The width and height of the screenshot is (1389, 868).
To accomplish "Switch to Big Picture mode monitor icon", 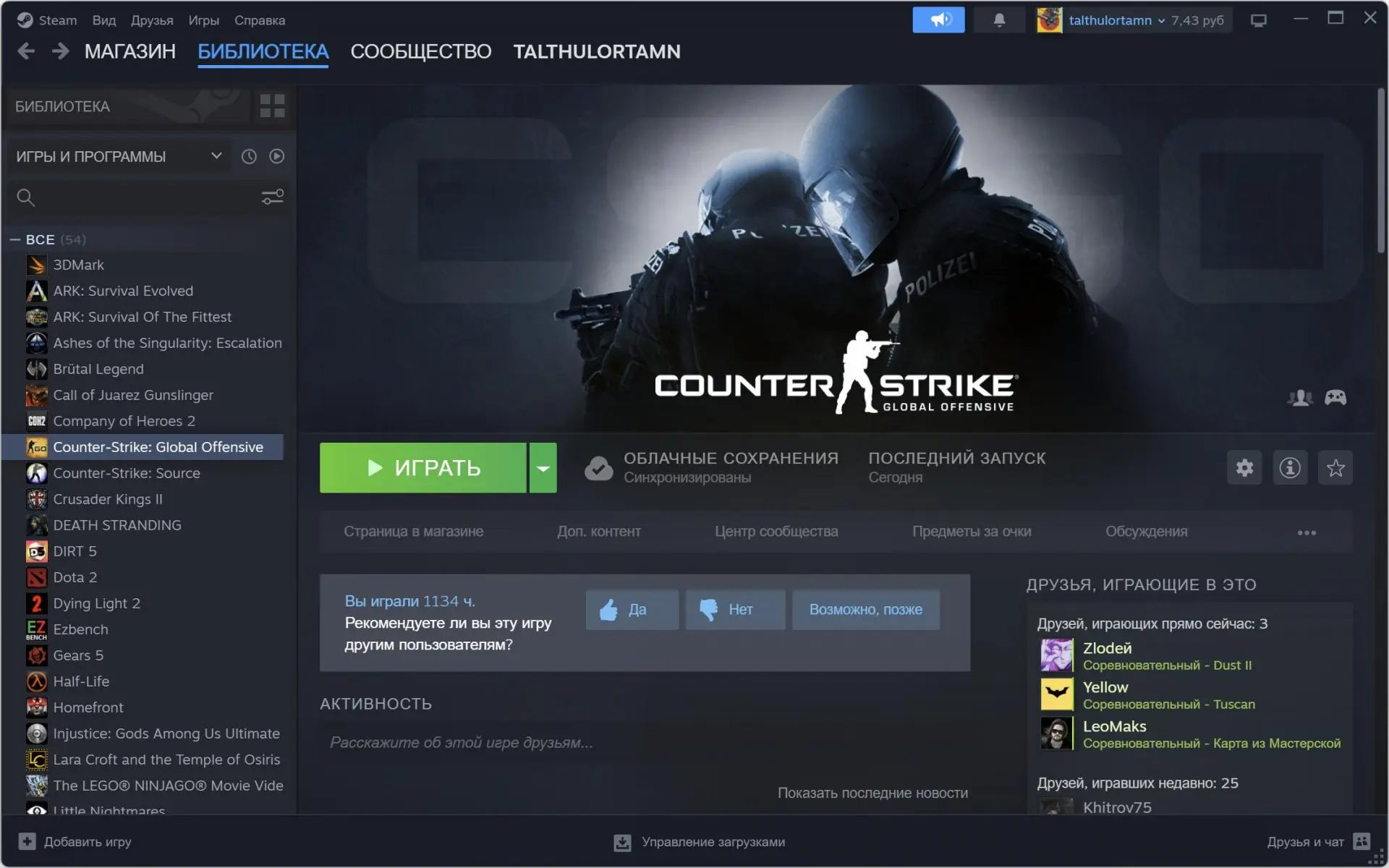I will coord(1259,20).
